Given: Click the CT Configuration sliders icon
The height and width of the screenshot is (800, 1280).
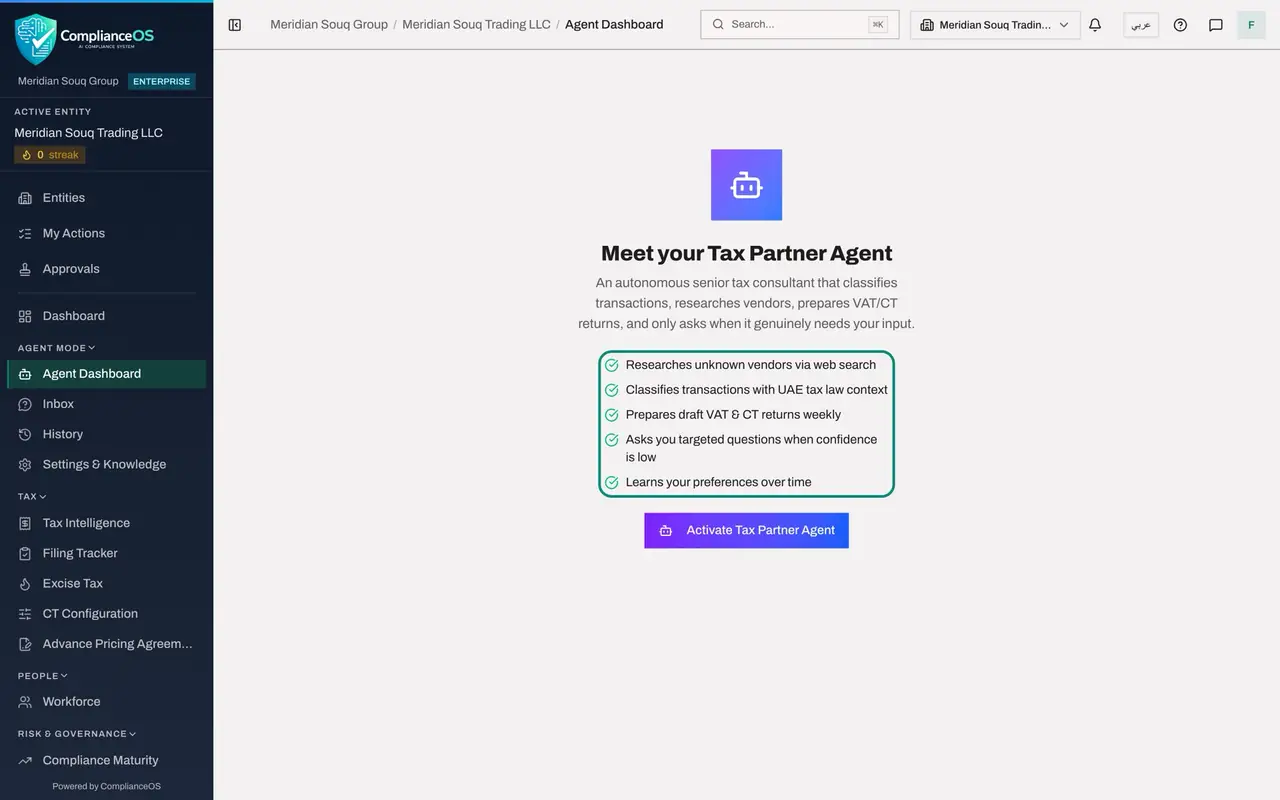Looking at the screenshot, I should (x=25, y=614).
